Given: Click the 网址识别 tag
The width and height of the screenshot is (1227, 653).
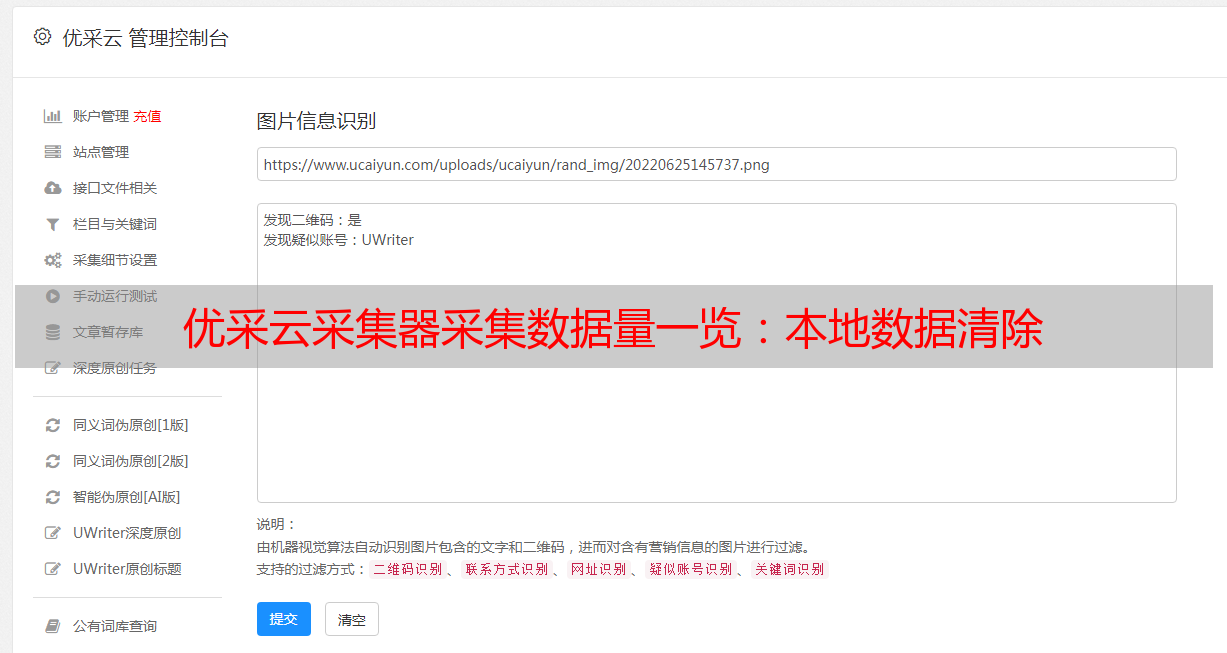Looking at the screenshot, I should (598, 569).
